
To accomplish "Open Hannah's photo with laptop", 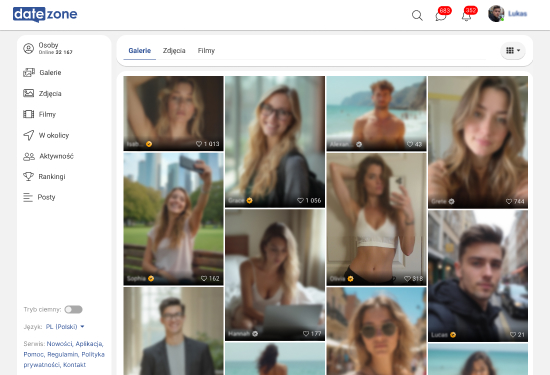I will coord(275,275).
